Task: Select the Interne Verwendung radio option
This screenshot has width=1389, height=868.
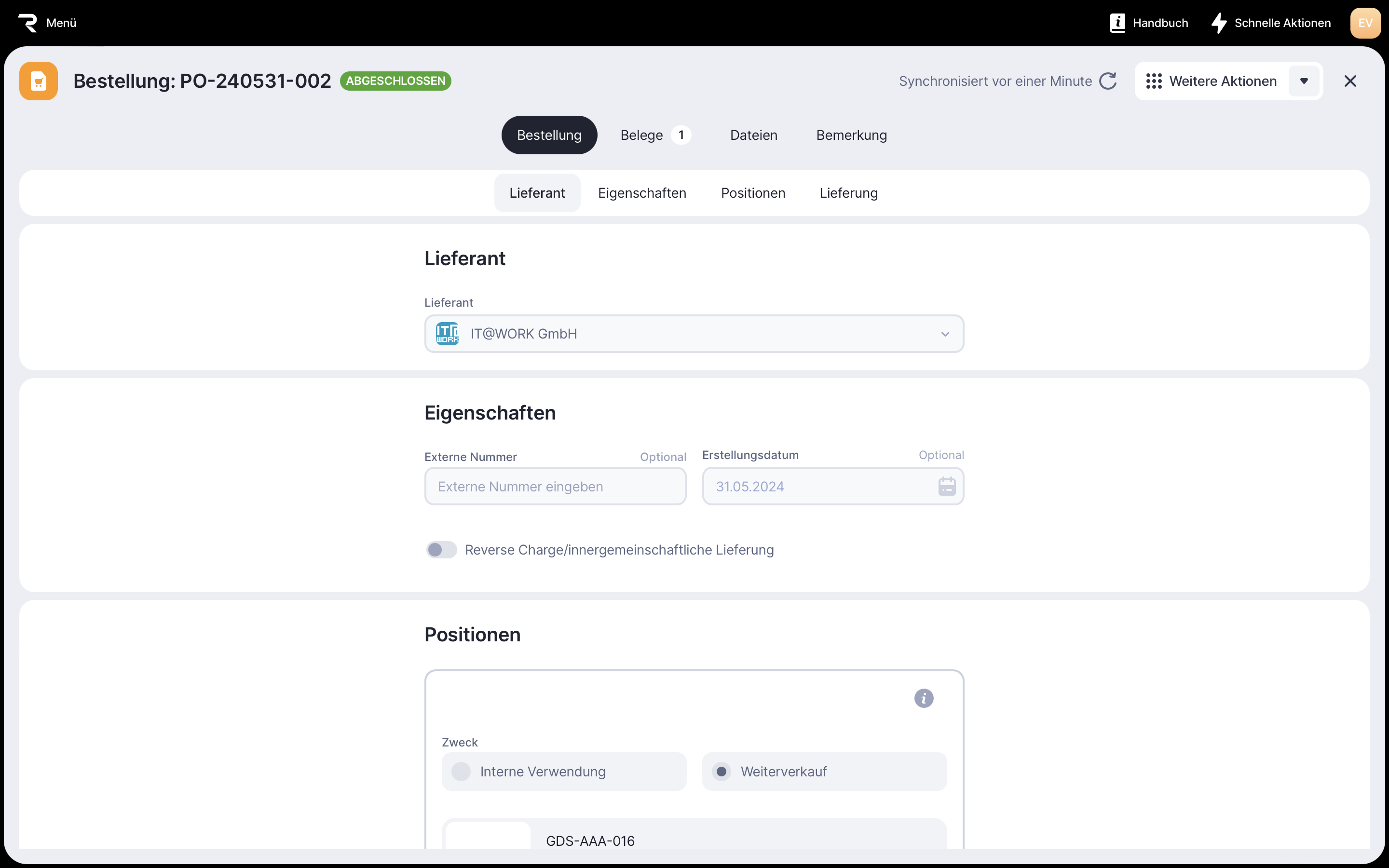Action: (x=461, y=772)
